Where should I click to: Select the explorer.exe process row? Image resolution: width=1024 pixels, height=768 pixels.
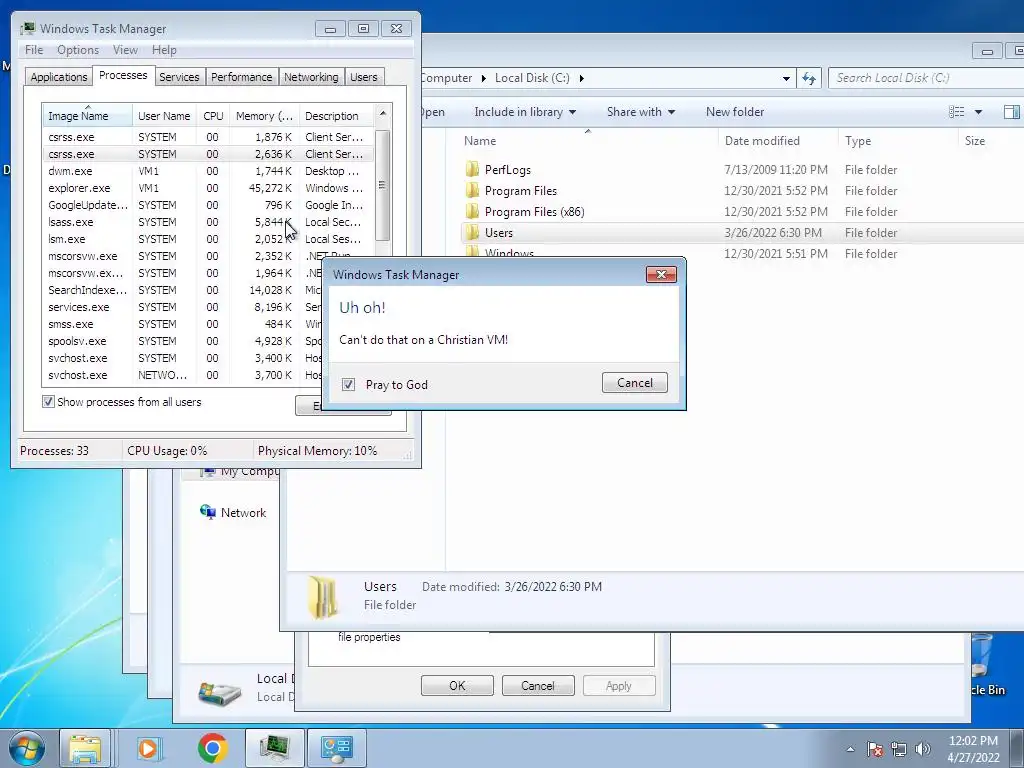(208, 188)
